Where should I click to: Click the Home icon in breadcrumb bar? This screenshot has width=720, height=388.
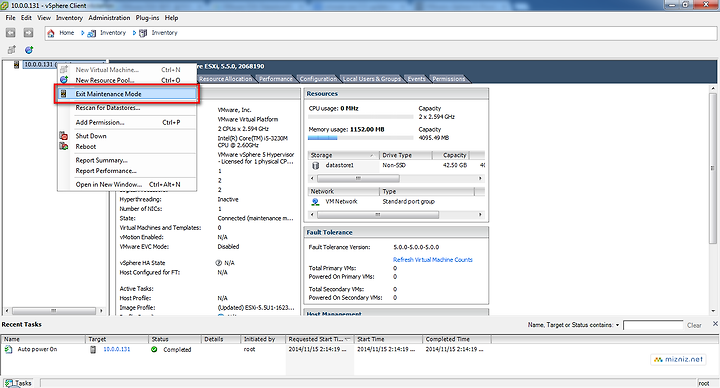click(x=51, y=33)
